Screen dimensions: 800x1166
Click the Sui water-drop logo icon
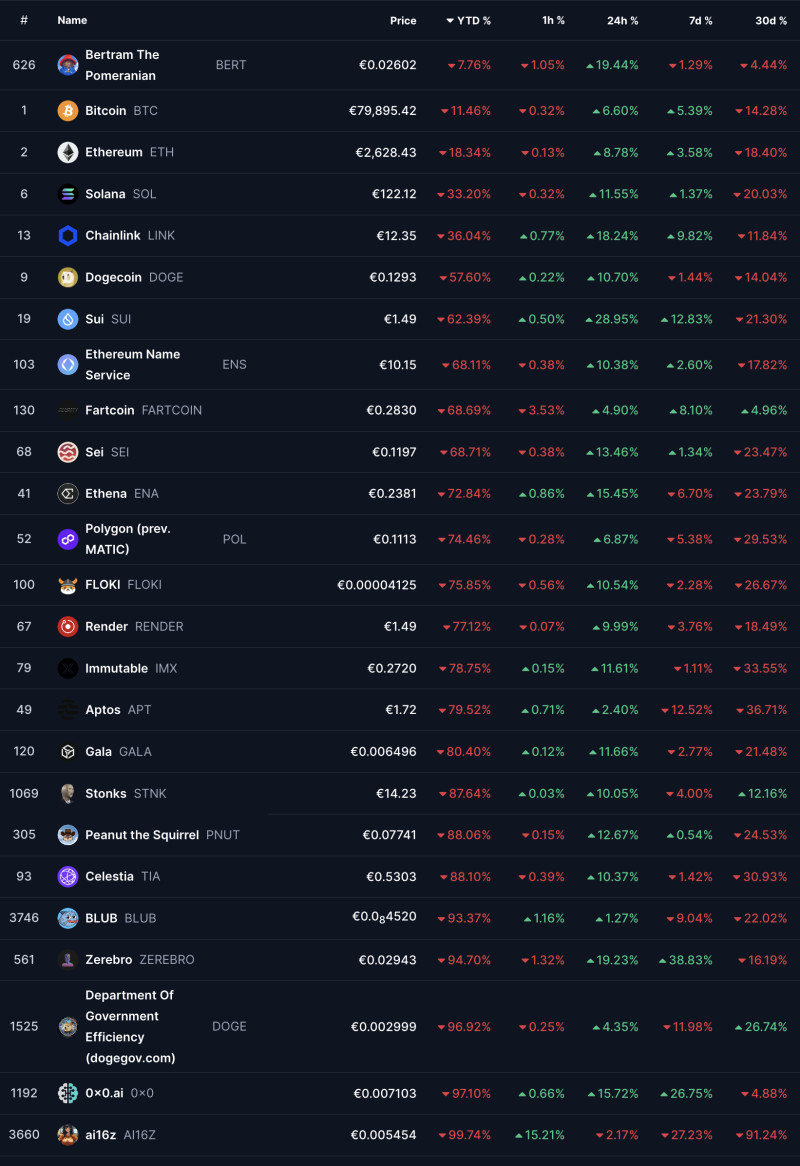click(x=68, y=319)
